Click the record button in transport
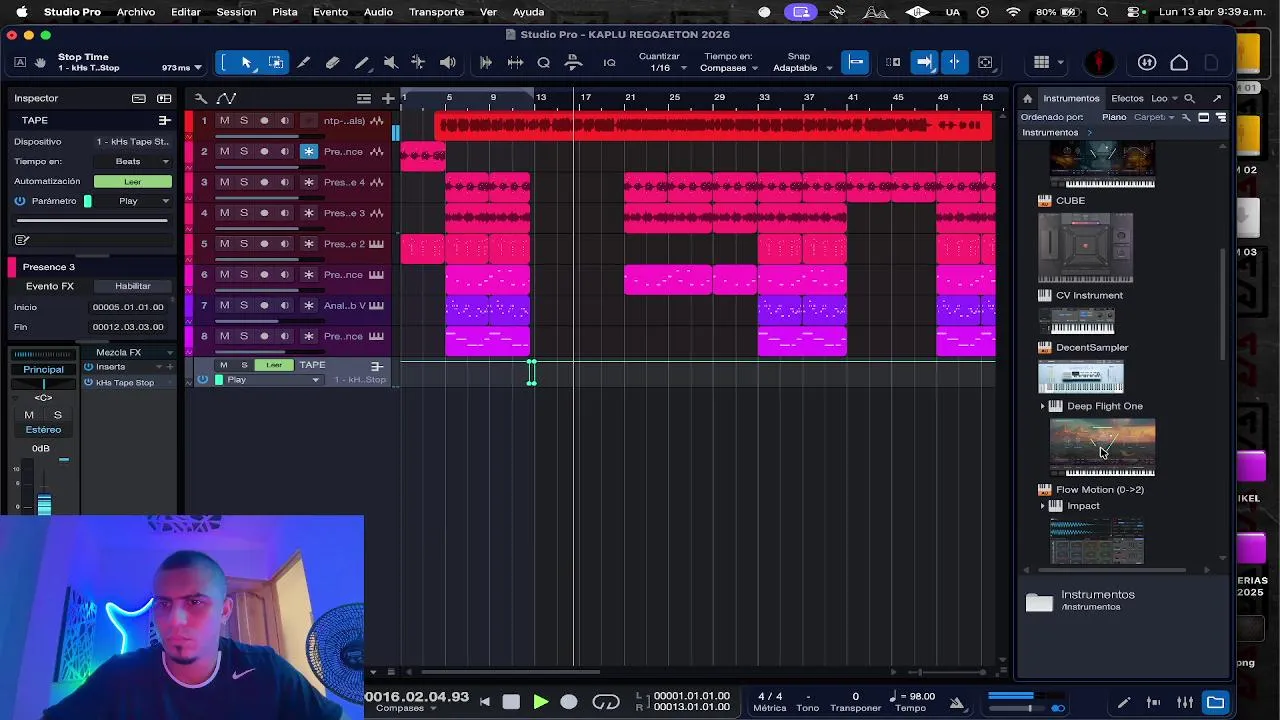This screenshot has width=1280, height=720. click(569, 702)
